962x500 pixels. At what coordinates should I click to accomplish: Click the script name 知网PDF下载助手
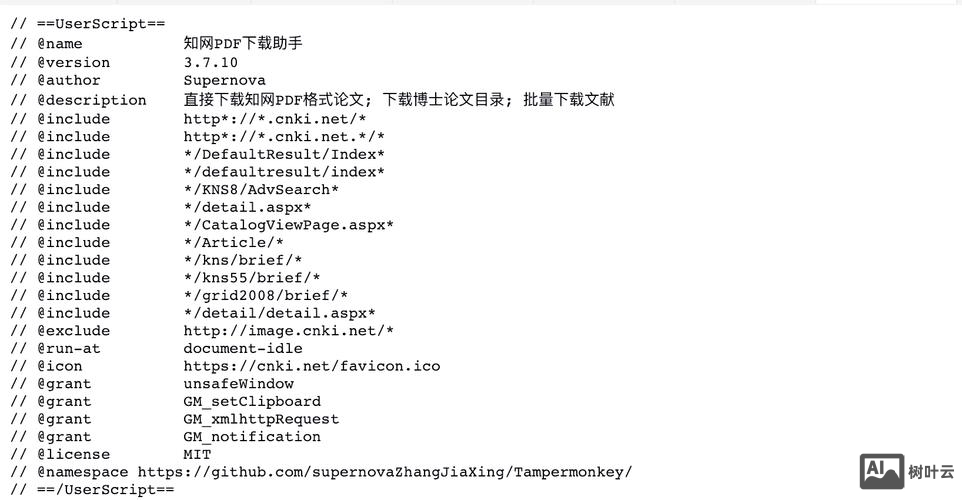click(243, 43)
